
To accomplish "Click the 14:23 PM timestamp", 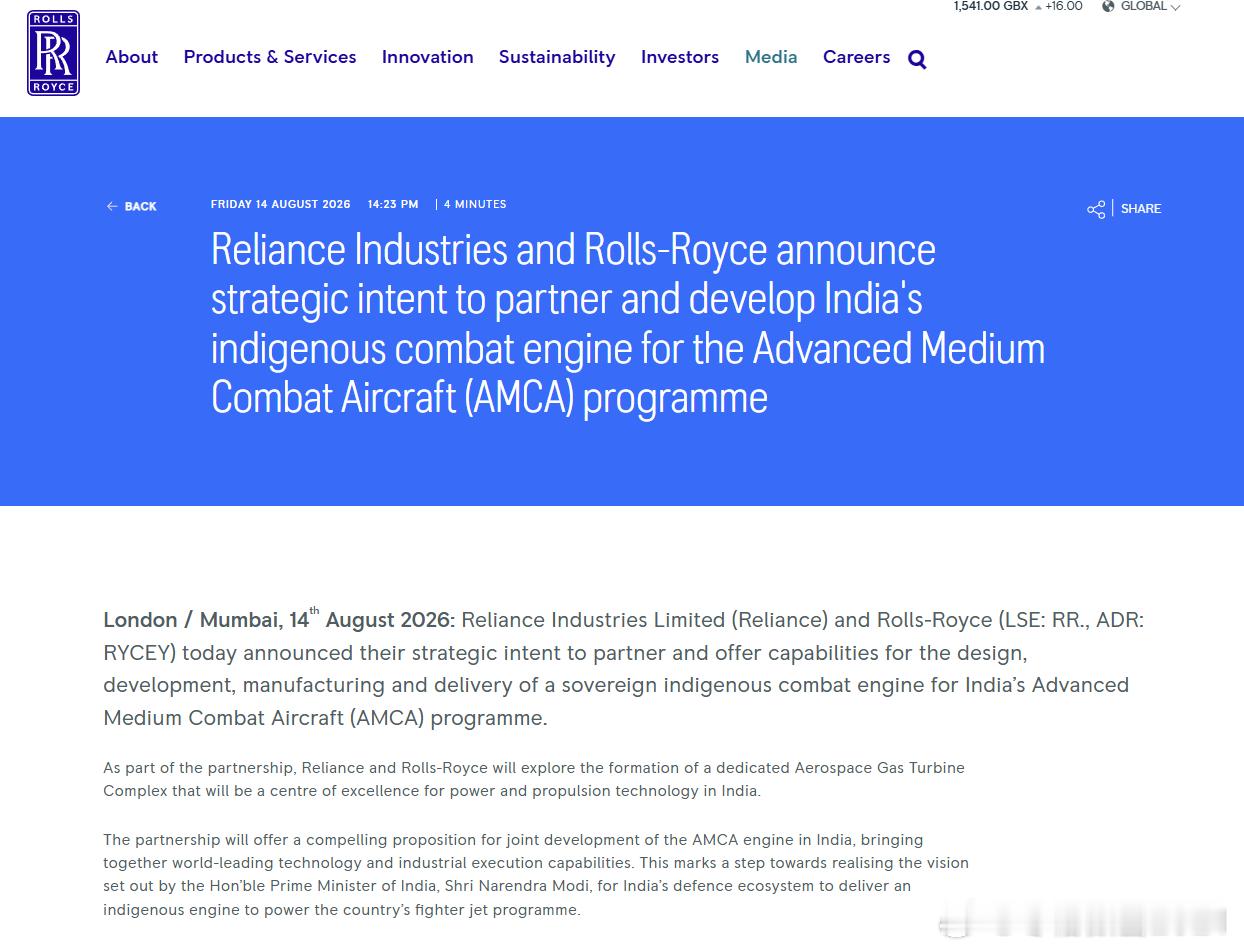I will [393, 204].
